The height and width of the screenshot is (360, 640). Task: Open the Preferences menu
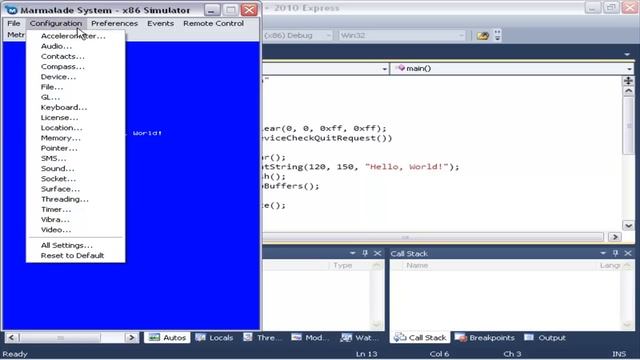[114, 23]
